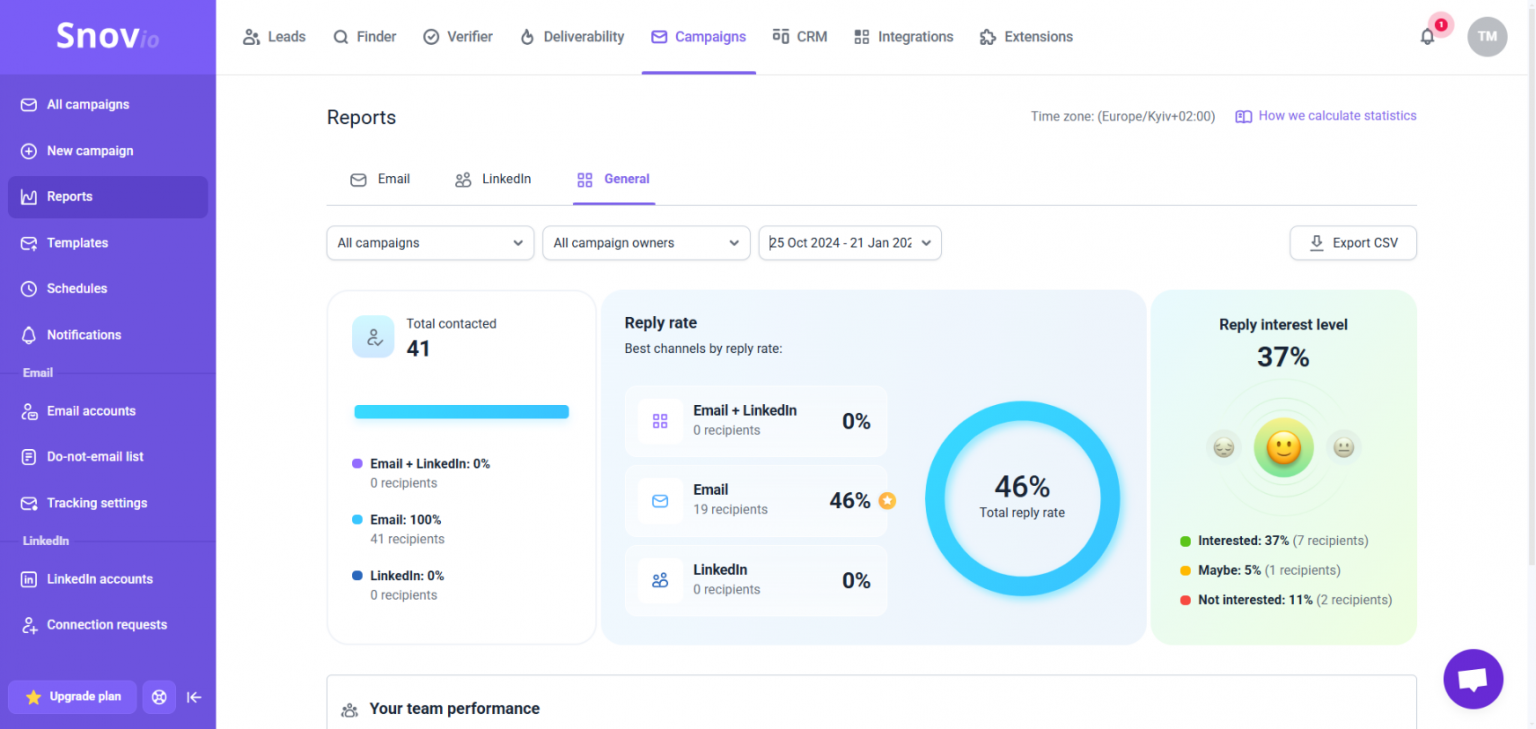Open the CRM menu
Viewport: 1536px width, 729px height.
(800, 37)
